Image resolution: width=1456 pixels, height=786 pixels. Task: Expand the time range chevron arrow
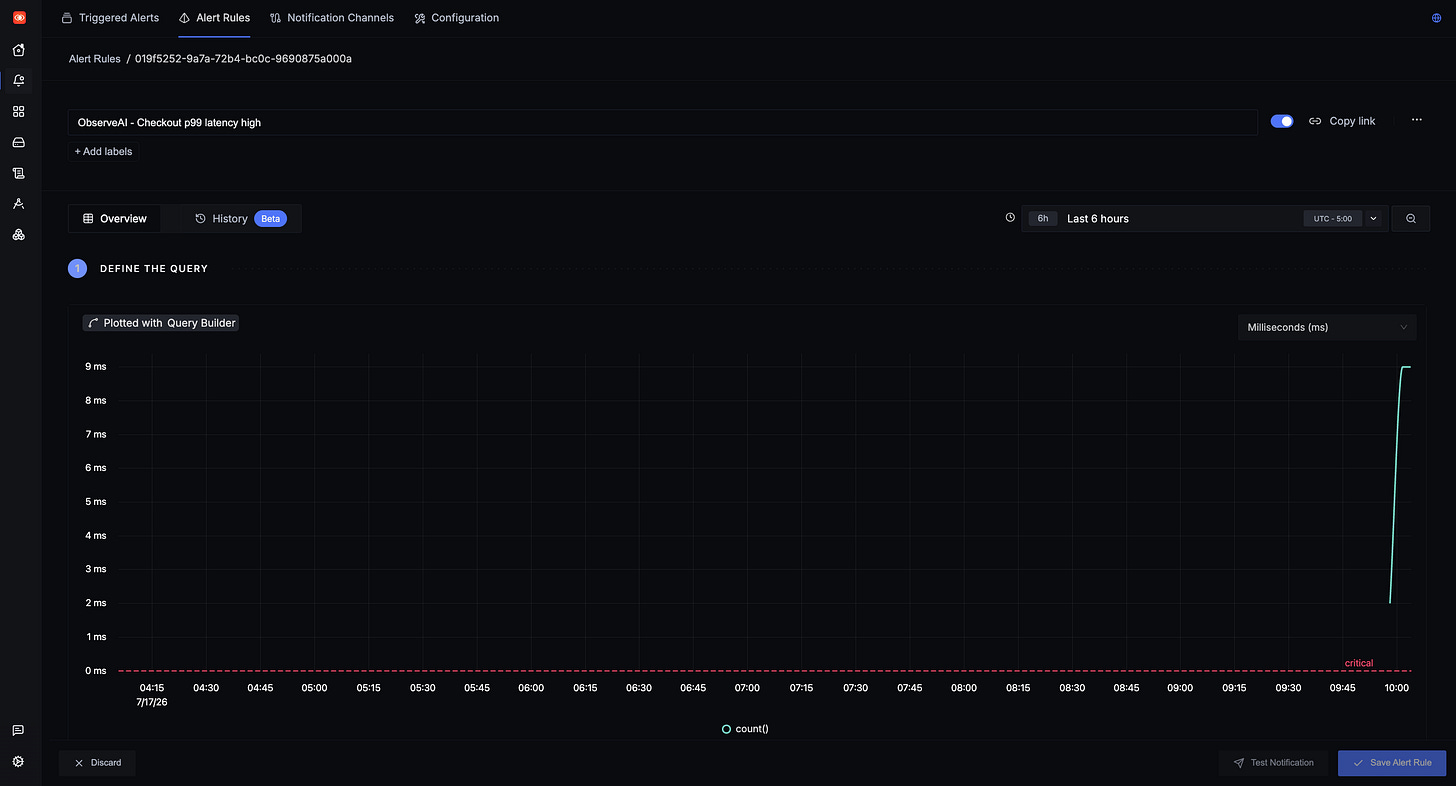pyautogui.click(x=1373, y=218)
